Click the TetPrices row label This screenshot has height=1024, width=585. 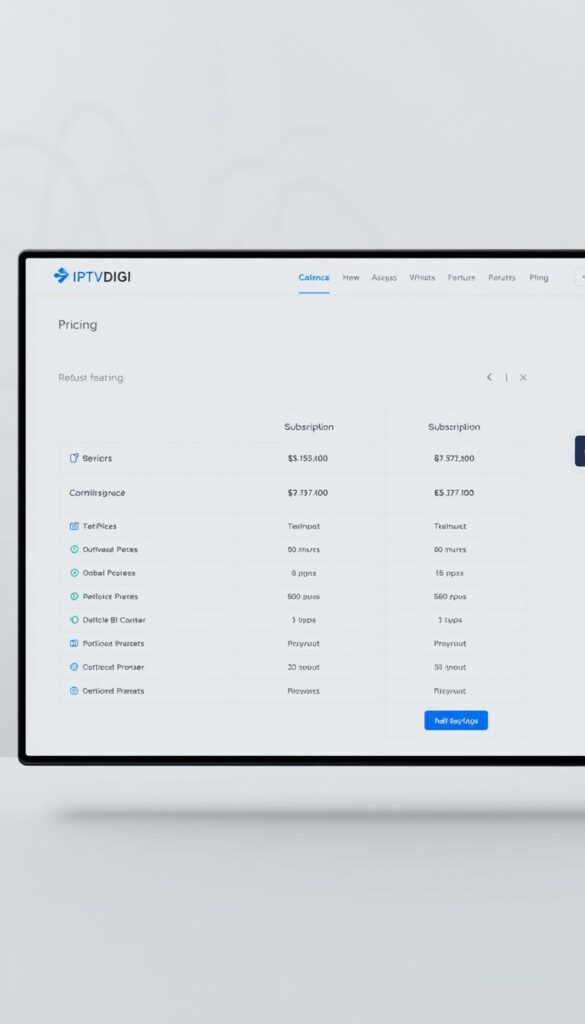pyautogui.click(x=100, y=526)
